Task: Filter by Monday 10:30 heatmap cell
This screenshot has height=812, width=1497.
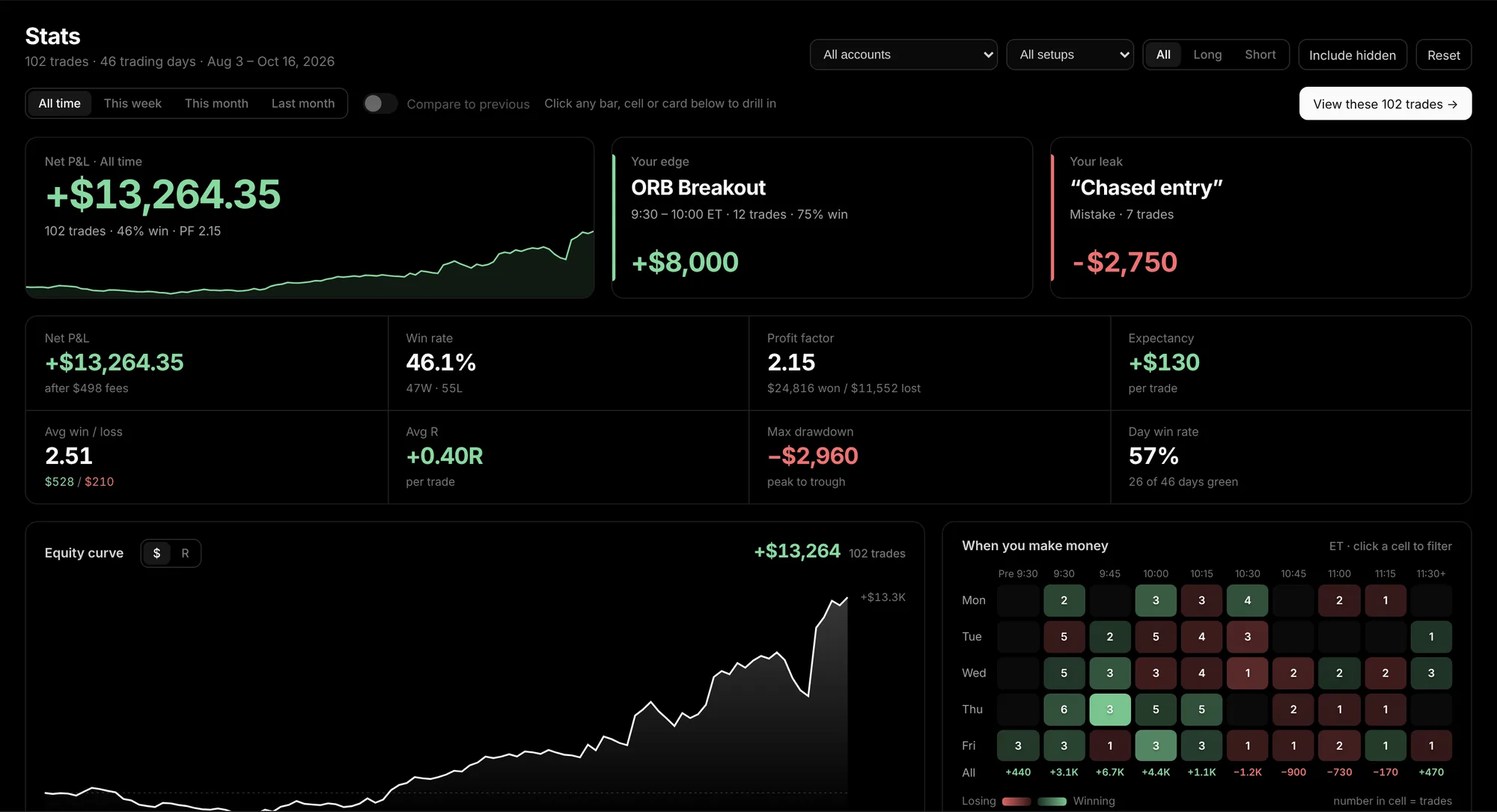Action: (1248, 600)
